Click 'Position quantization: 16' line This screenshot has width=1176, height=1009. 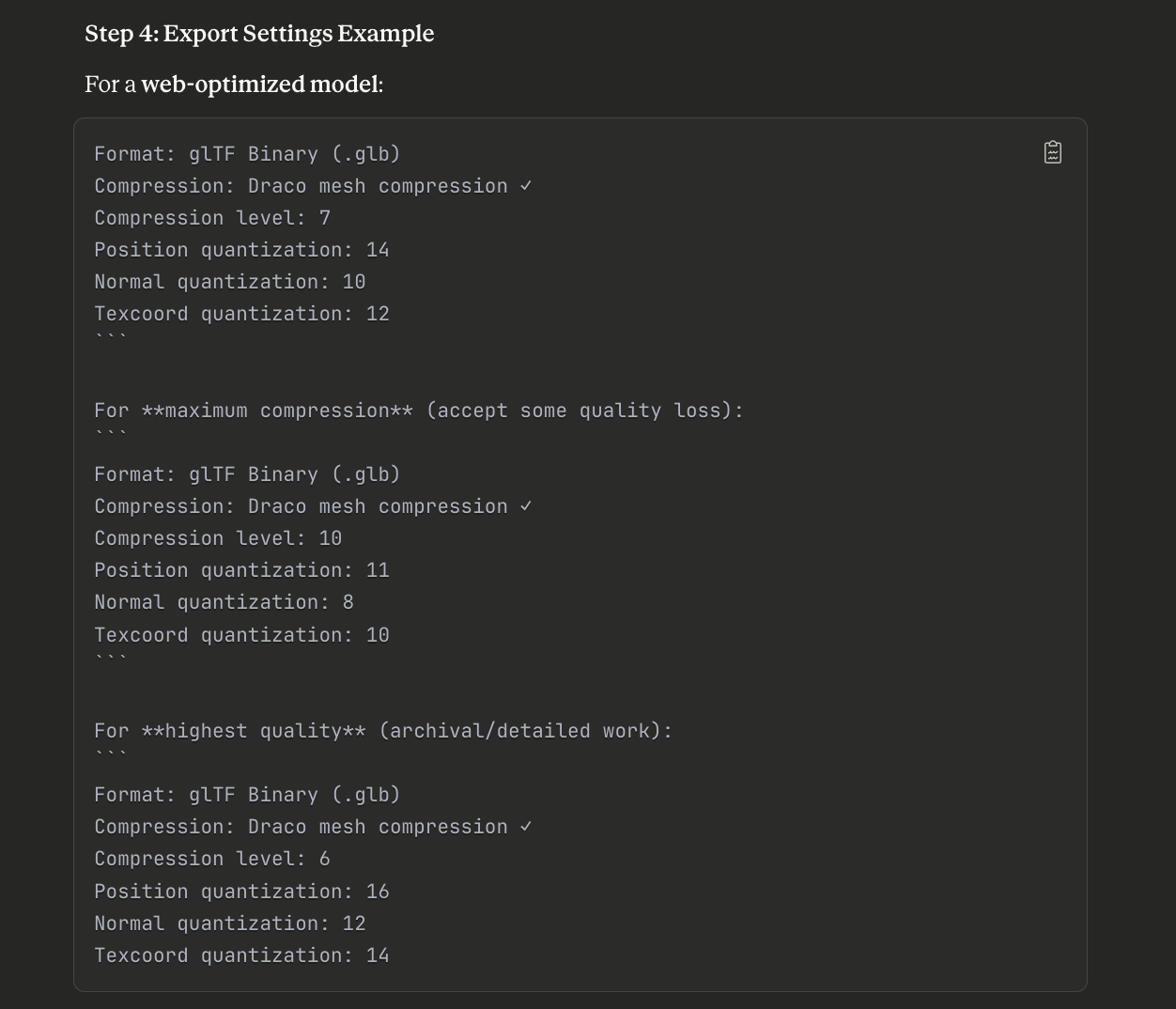[241, 892]
